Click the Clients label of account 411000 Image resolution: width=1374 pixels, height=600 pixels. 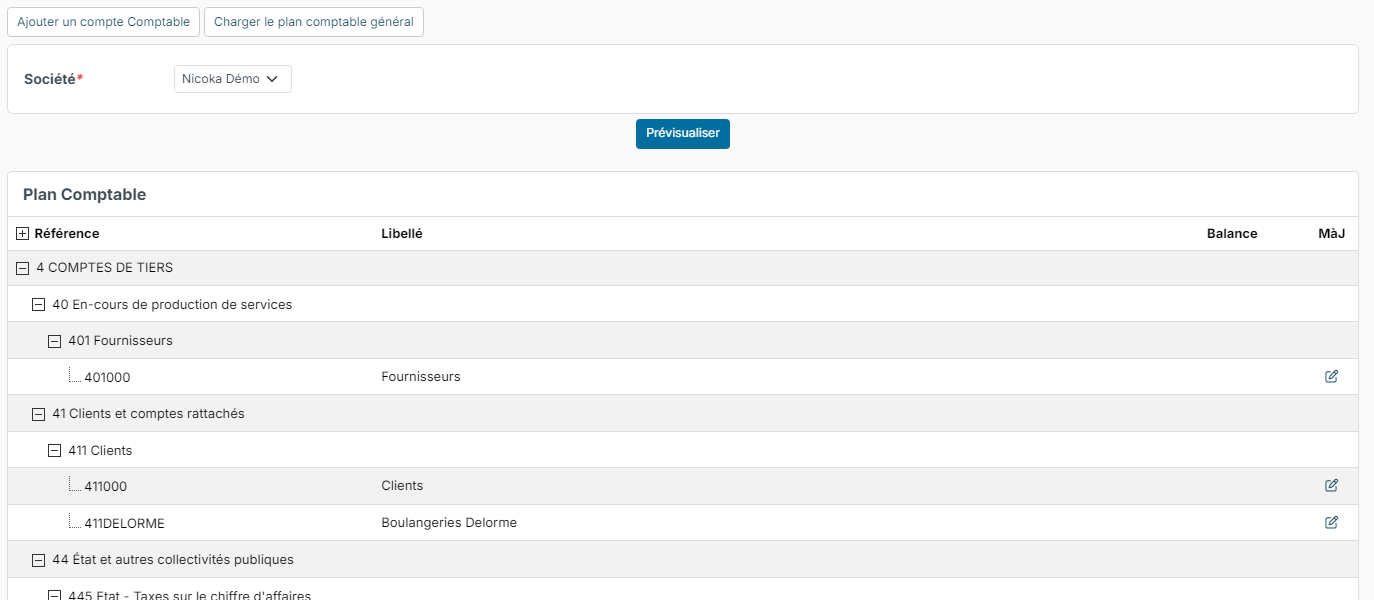pyautogui.click(x=403, y=486)
